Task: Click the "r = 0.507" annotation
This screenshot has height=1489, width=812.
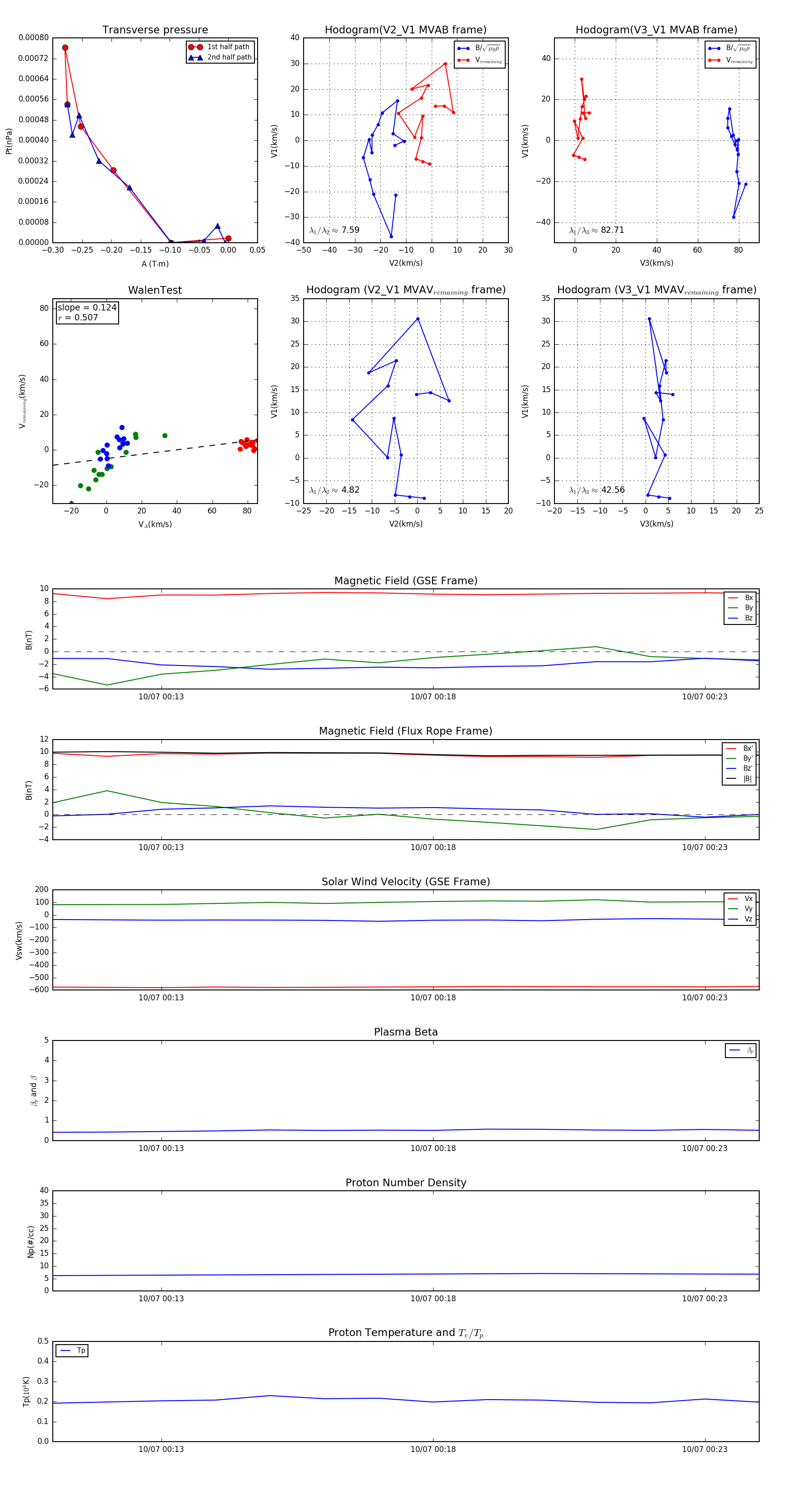Action: tap(78, 317)
